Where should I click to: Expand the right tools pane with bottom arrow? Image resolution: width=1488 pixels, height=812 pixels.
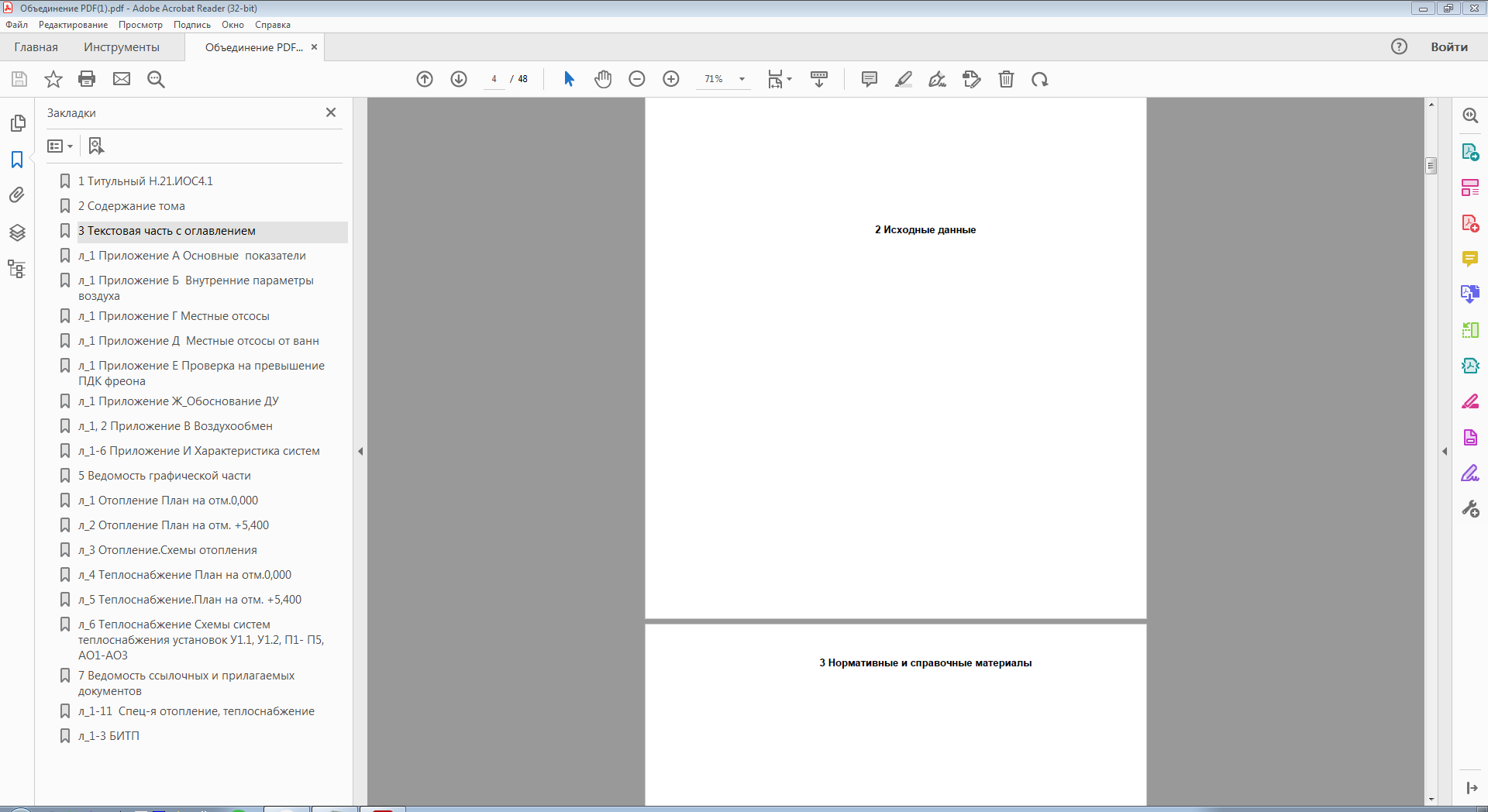[1472, 788]
